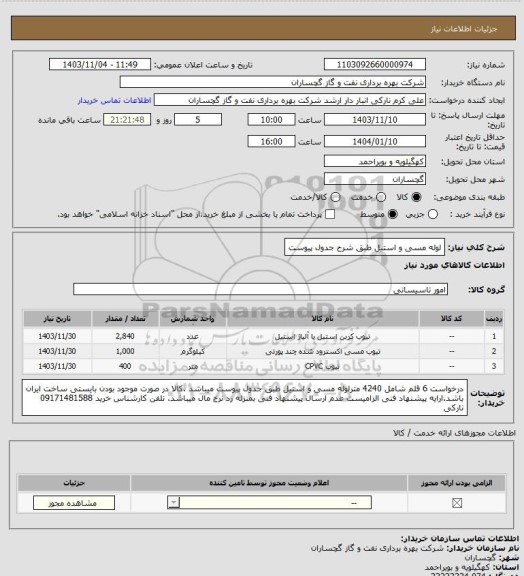This screenshot has height=576, width=524.
Task: Click the اطلاعات مجوزهای ارائه خدمت / کالا heading
Action: pos(454,433)
